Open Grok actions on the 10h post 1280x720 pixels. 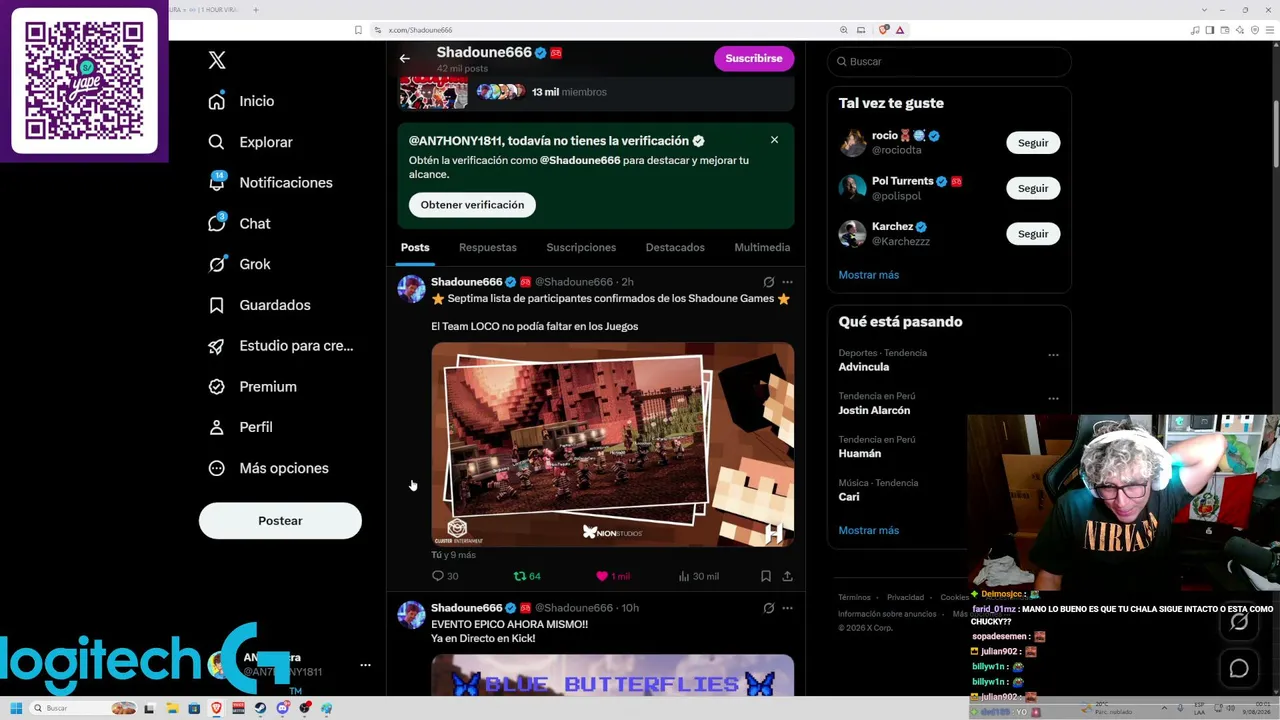coord(768,608)
